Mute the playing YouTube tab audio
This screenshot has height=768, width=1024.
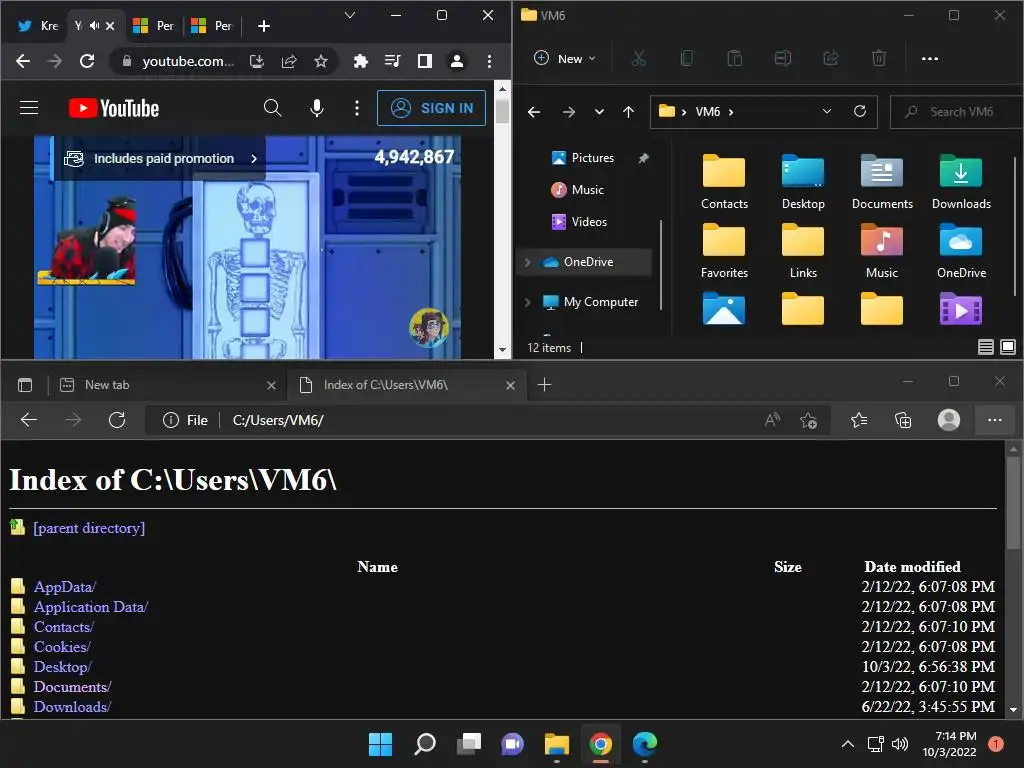pos(95,26)
